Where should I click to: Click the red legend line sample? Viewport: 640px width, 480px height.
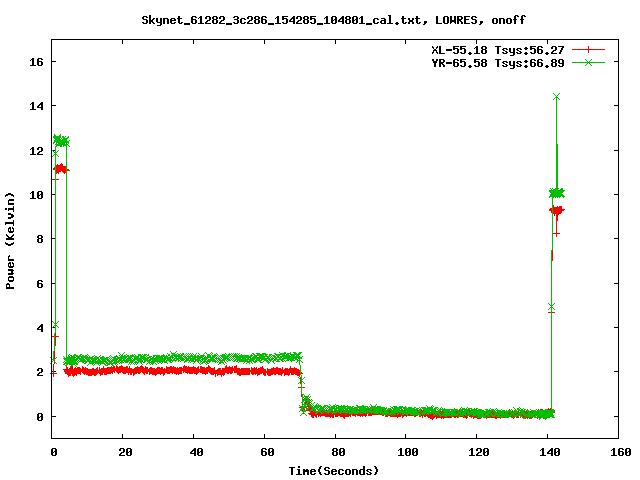[588, 50]
